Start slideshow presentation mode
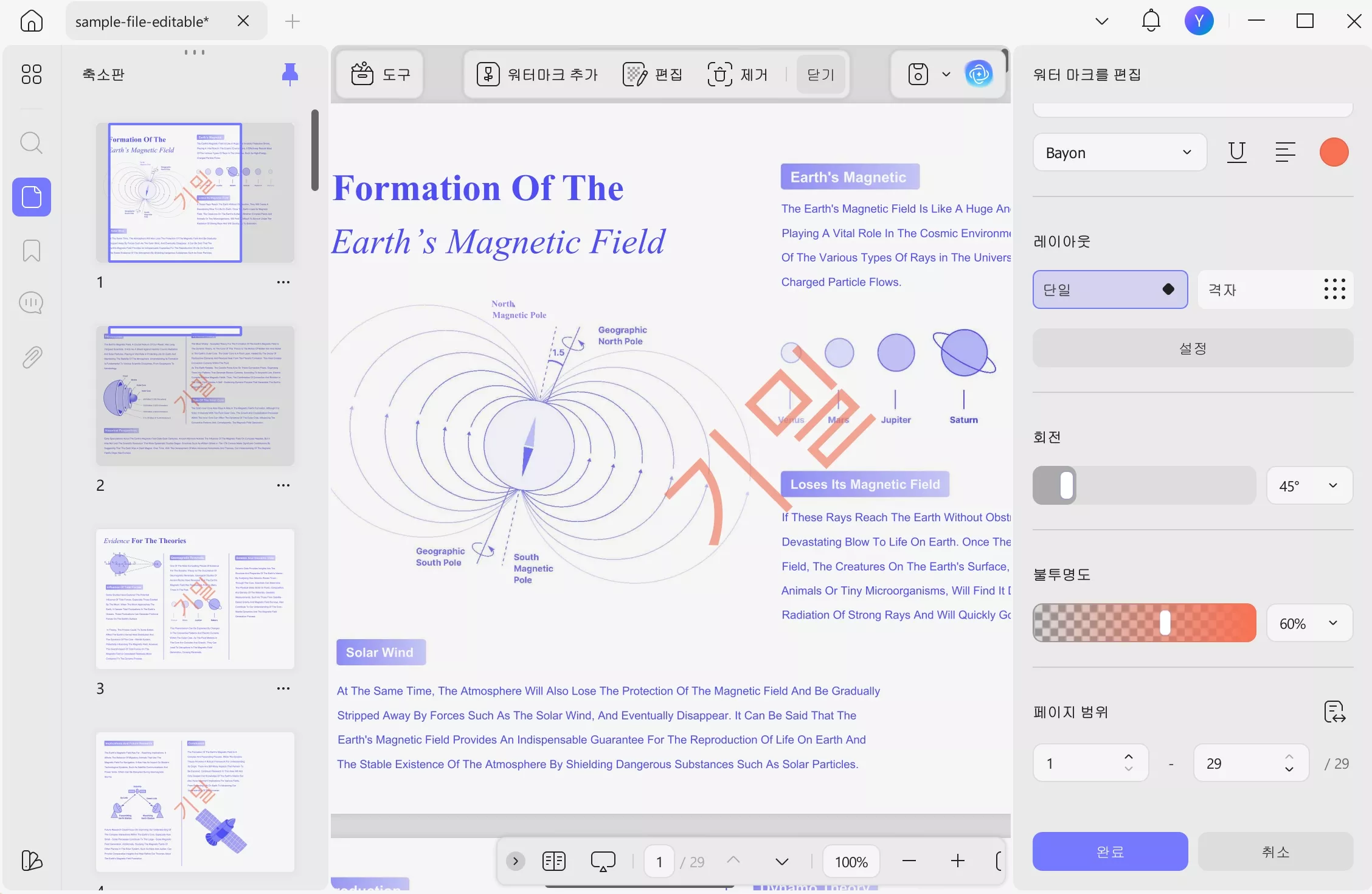The image size is (1372, 894). tap(603, 861)
